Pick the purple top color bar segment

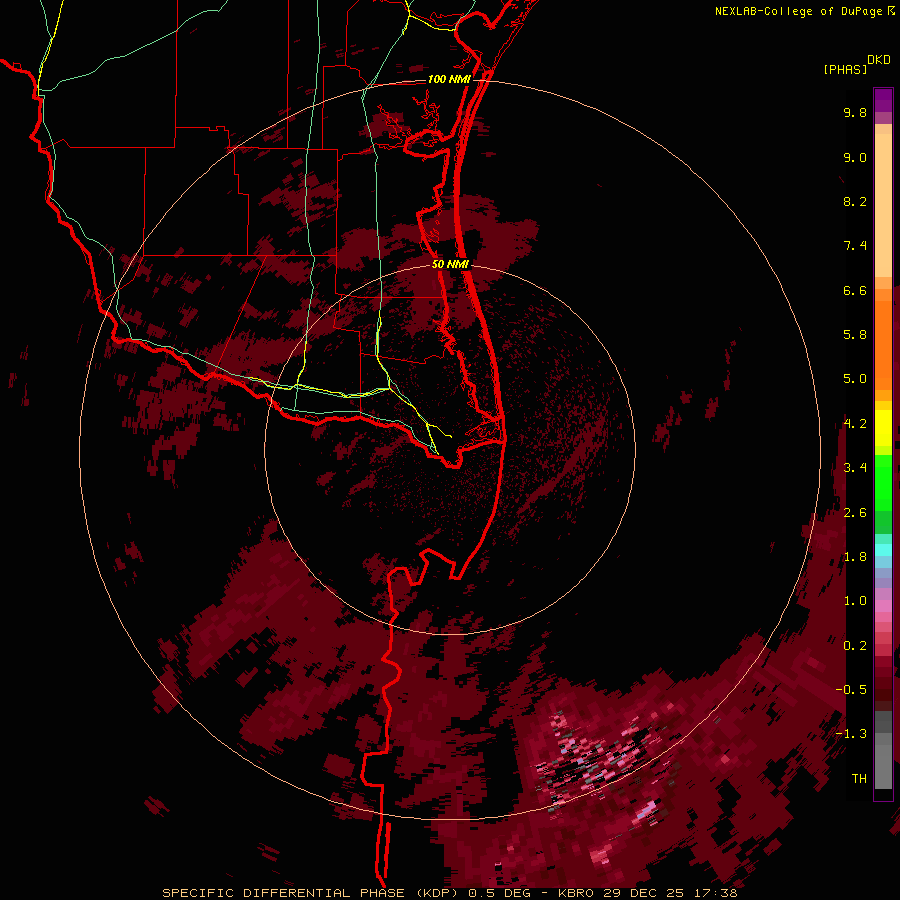883,100
